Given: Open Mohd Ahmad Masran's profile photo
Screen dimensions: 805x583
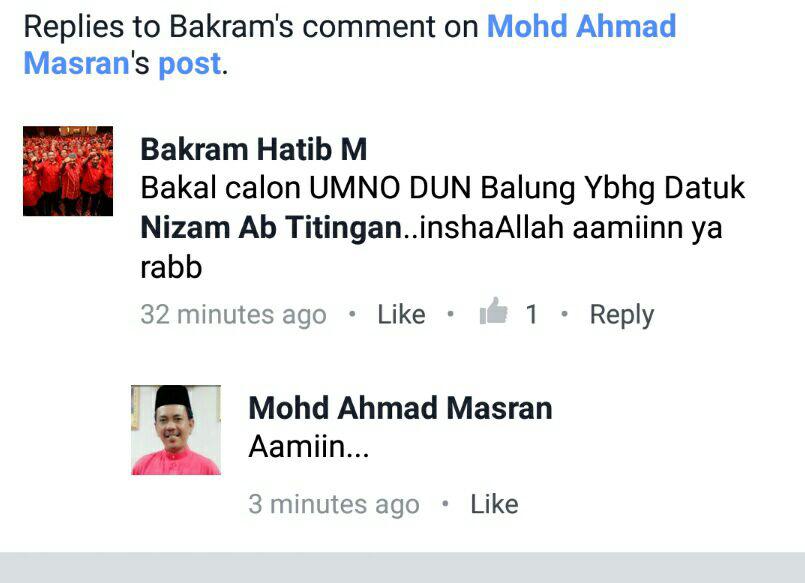Looking at the screenshot, I should [x=176, y=430].
